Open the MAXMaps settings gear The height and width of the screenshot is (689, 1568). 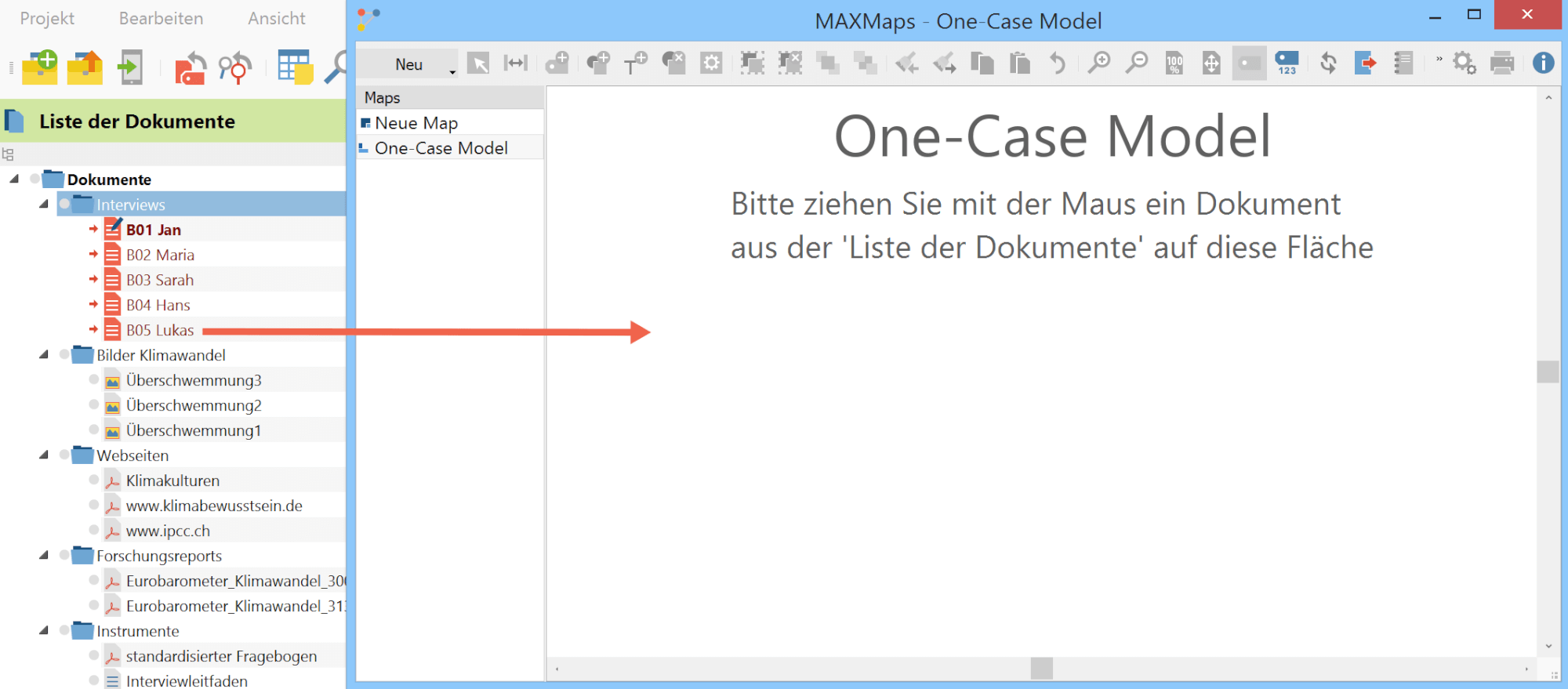(x=1464, y=63)
